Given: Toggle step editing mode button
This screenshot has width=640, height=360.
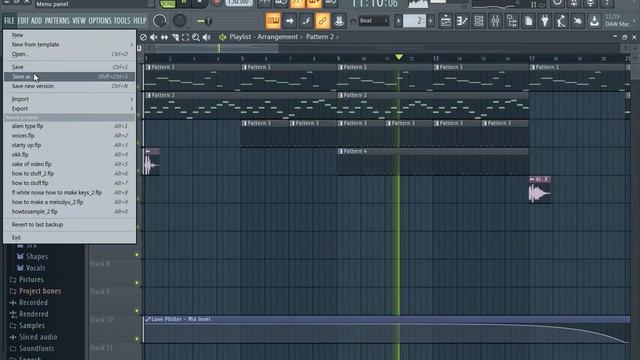Looking at the screenshot, I should click(306, 21).
